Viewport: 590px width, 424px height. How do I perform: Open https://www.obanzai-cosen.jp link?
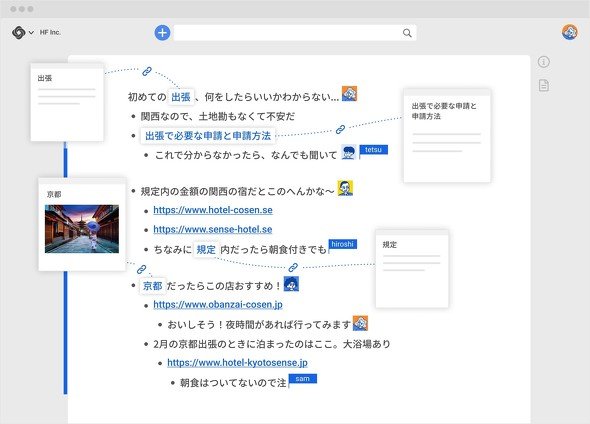click(218, 304)
